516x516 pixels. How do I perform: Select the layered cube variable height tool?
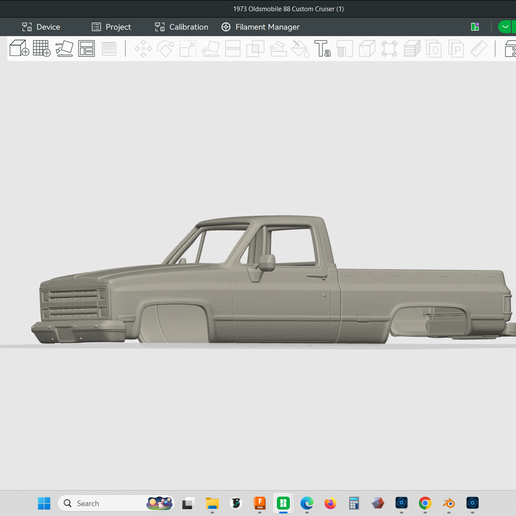[x=412, y=49]
